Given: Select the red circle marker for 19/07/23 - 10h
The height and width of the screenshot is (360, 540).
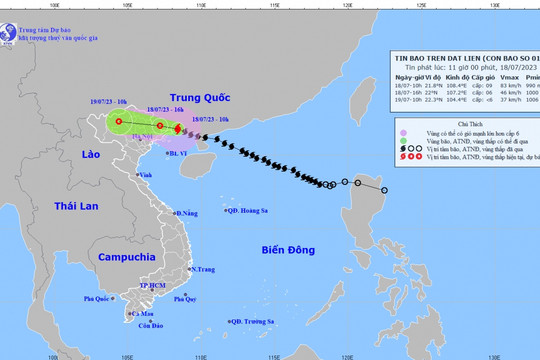Looking at the screenshot, I should point(119,121).
